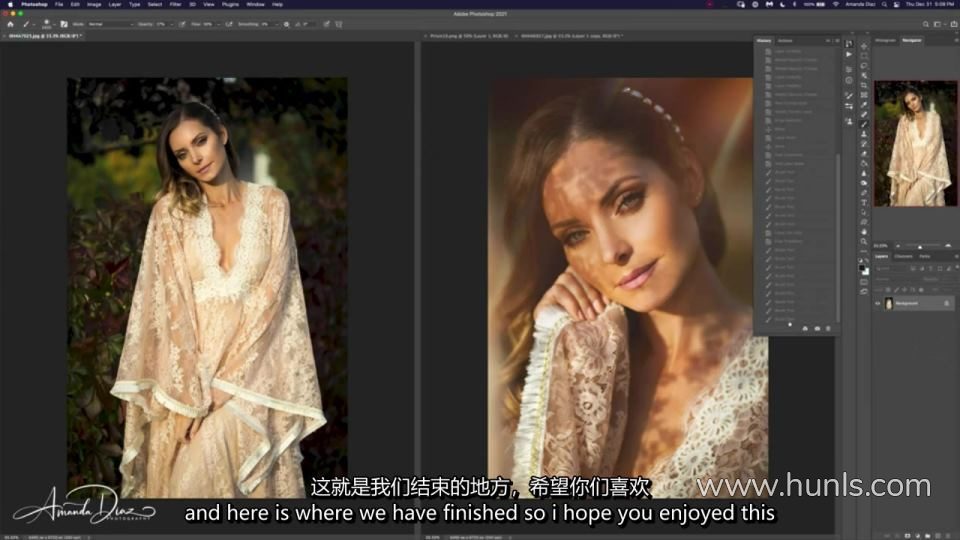
Task: Open the brush Mode dropdown
Action: tap(111, 24)
